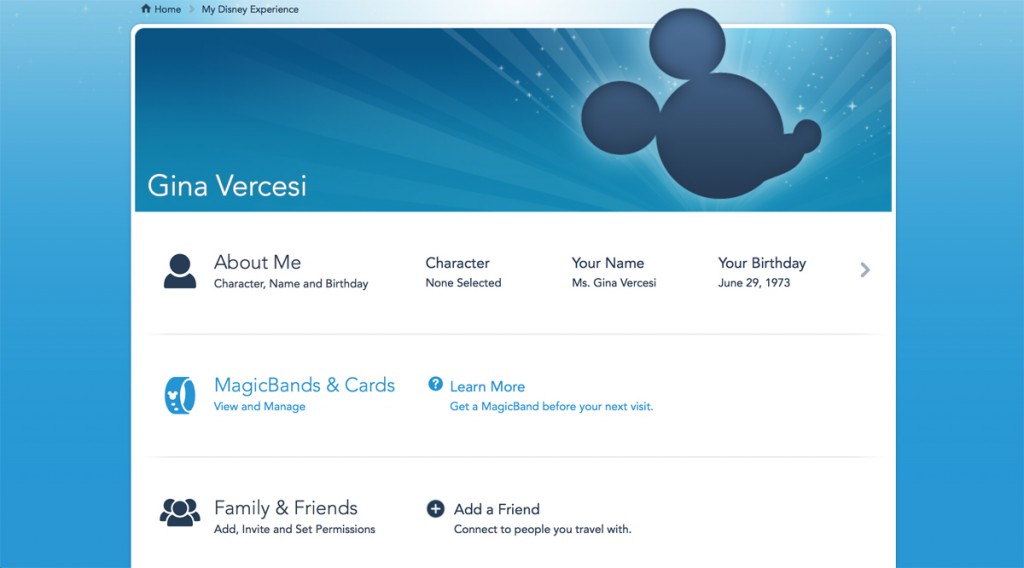Viewport: 1024px width, 568px height.
Task: Go to Home breadcrumb link
Action: pos(167,9)
